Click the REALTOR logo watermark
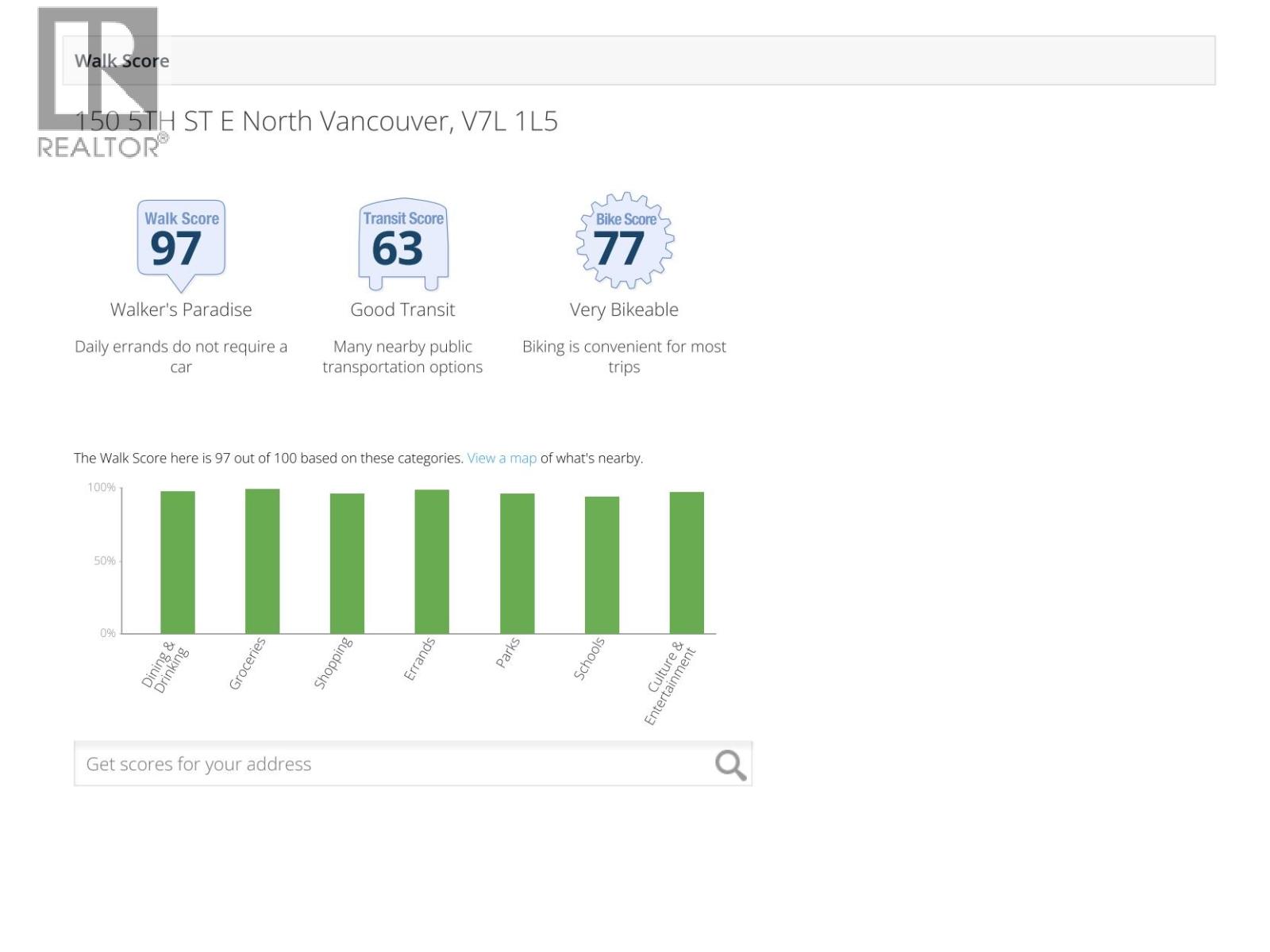Screen dimensions: 1270x952 point(99,81)
